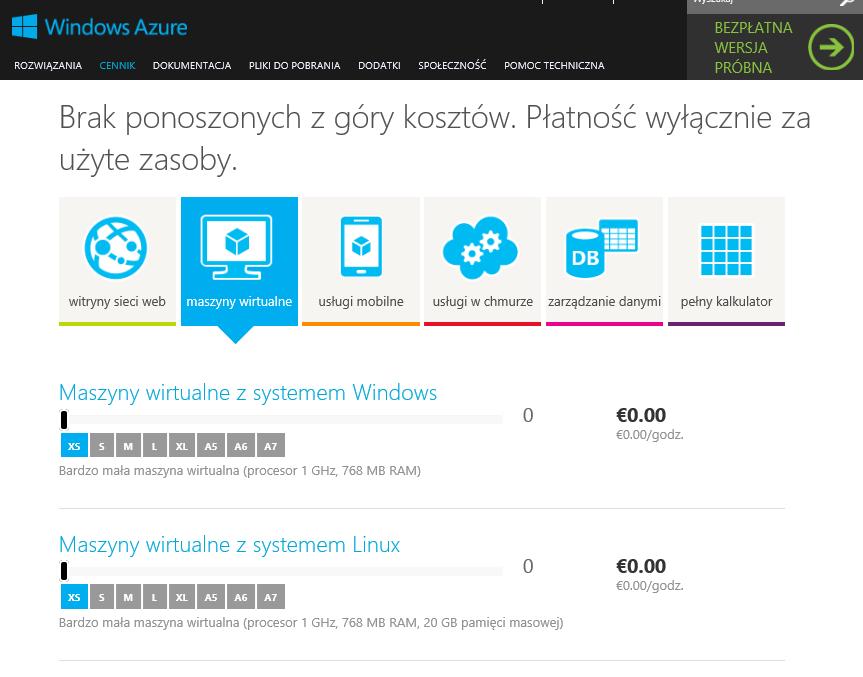Click the Windows VM €0.00 total price
863x677 pixels.
[x=641, y=415]
